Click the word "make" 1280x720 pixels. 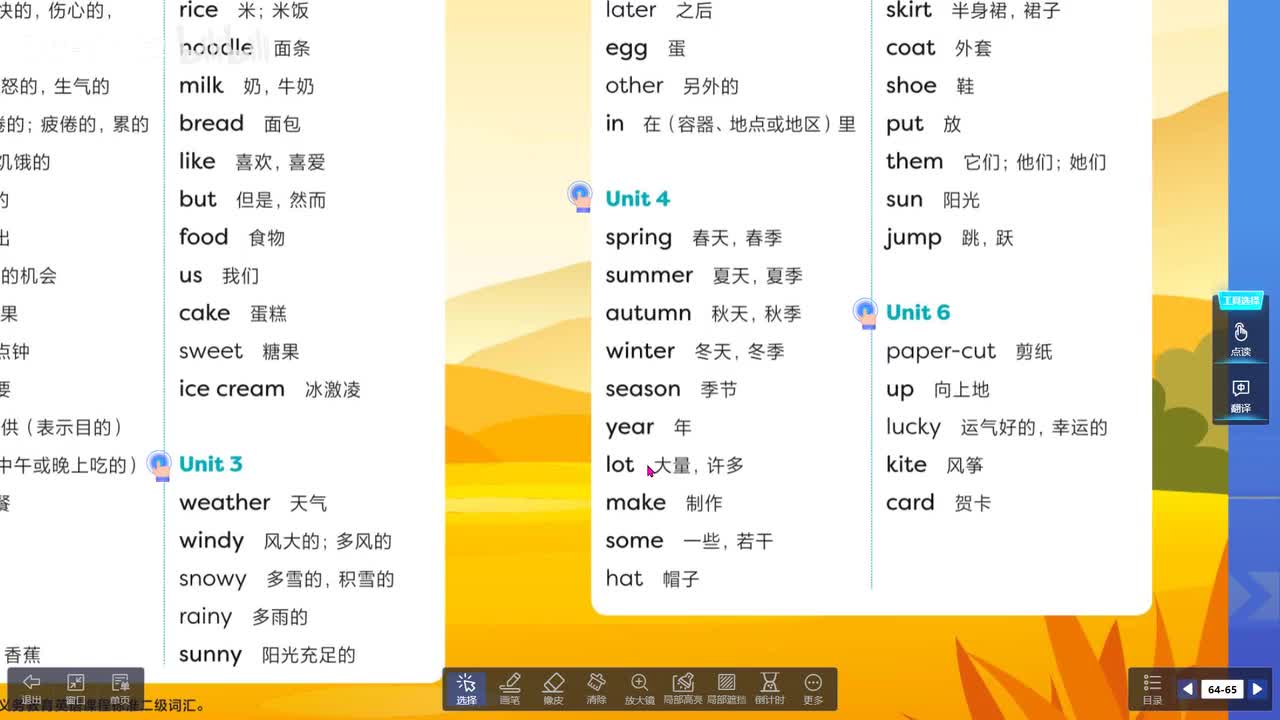635,502
